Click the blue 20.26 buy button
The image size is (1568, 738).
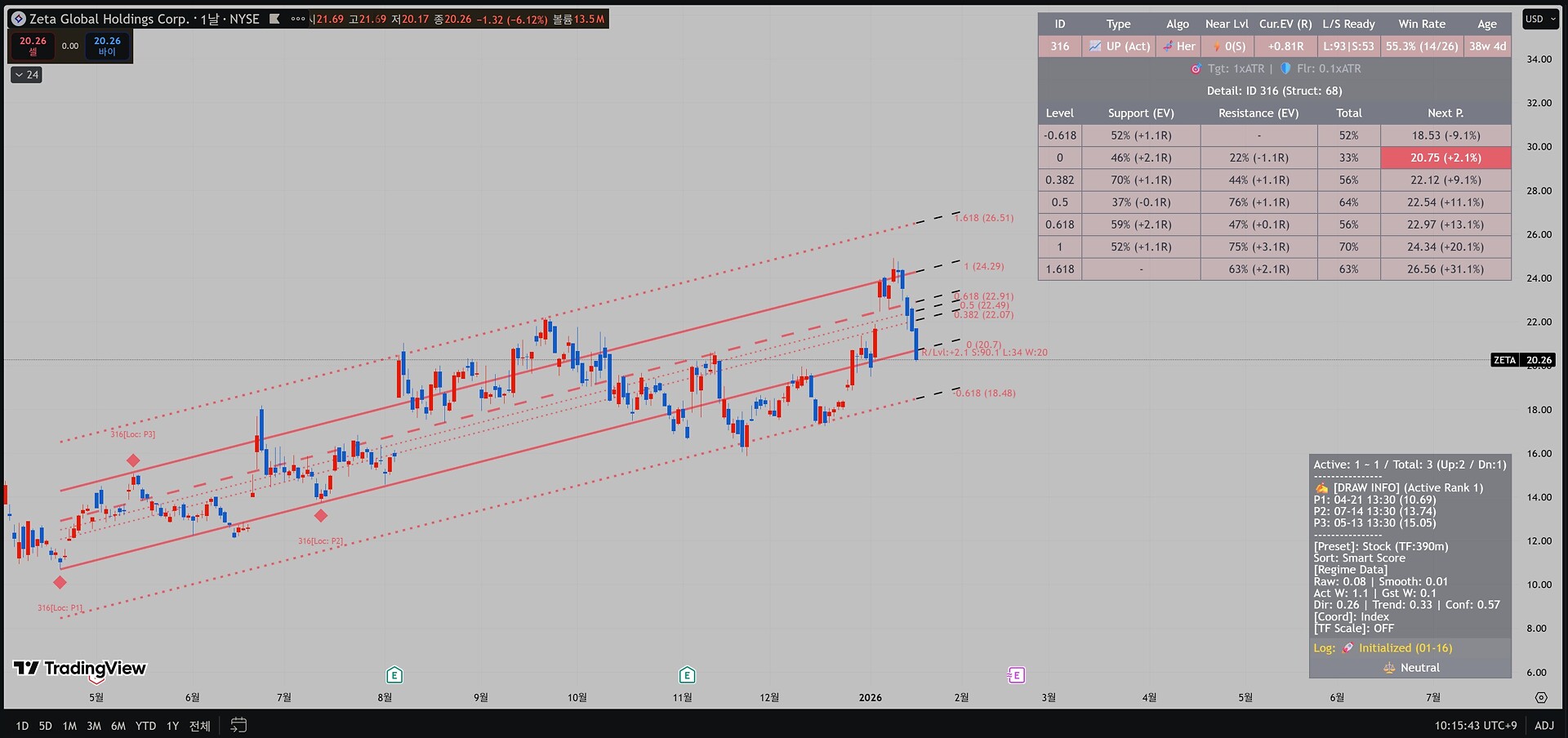107,46
